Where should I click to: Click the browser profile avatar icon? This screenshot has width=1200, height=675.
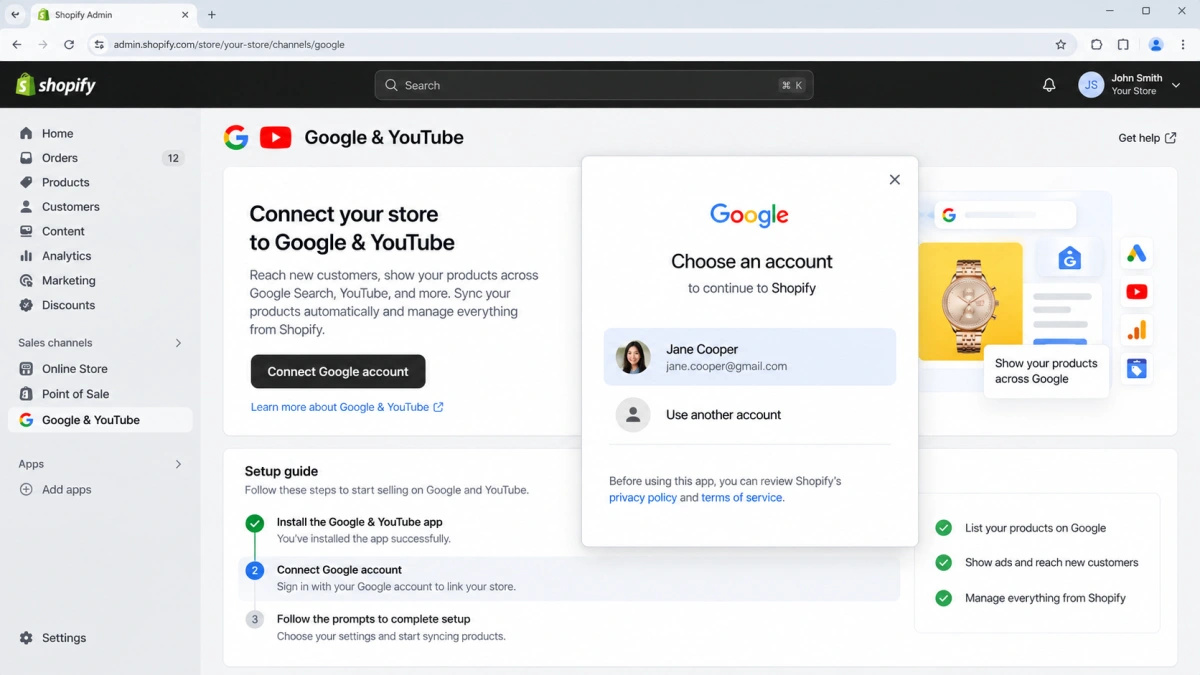tap(1156, 44)
